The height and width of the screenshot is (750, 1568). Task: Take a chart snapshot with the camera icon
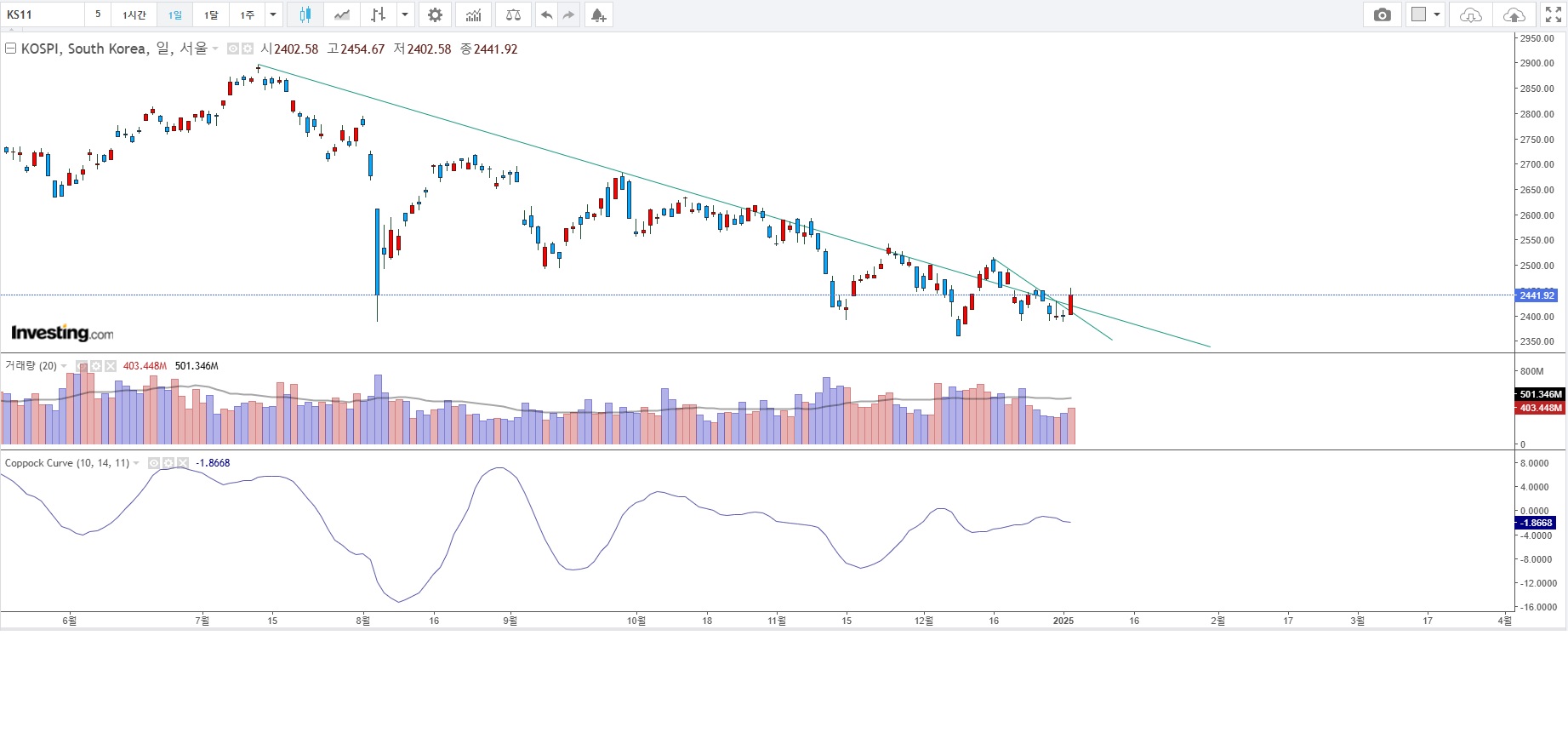point(1383,14)
